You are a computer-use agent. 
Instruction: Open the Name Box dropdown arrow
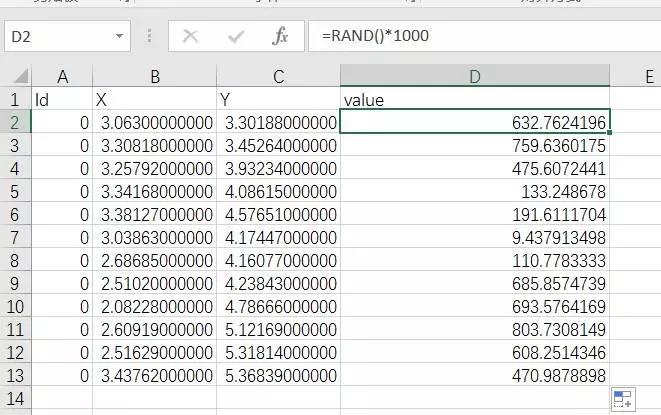click(120, 36)
